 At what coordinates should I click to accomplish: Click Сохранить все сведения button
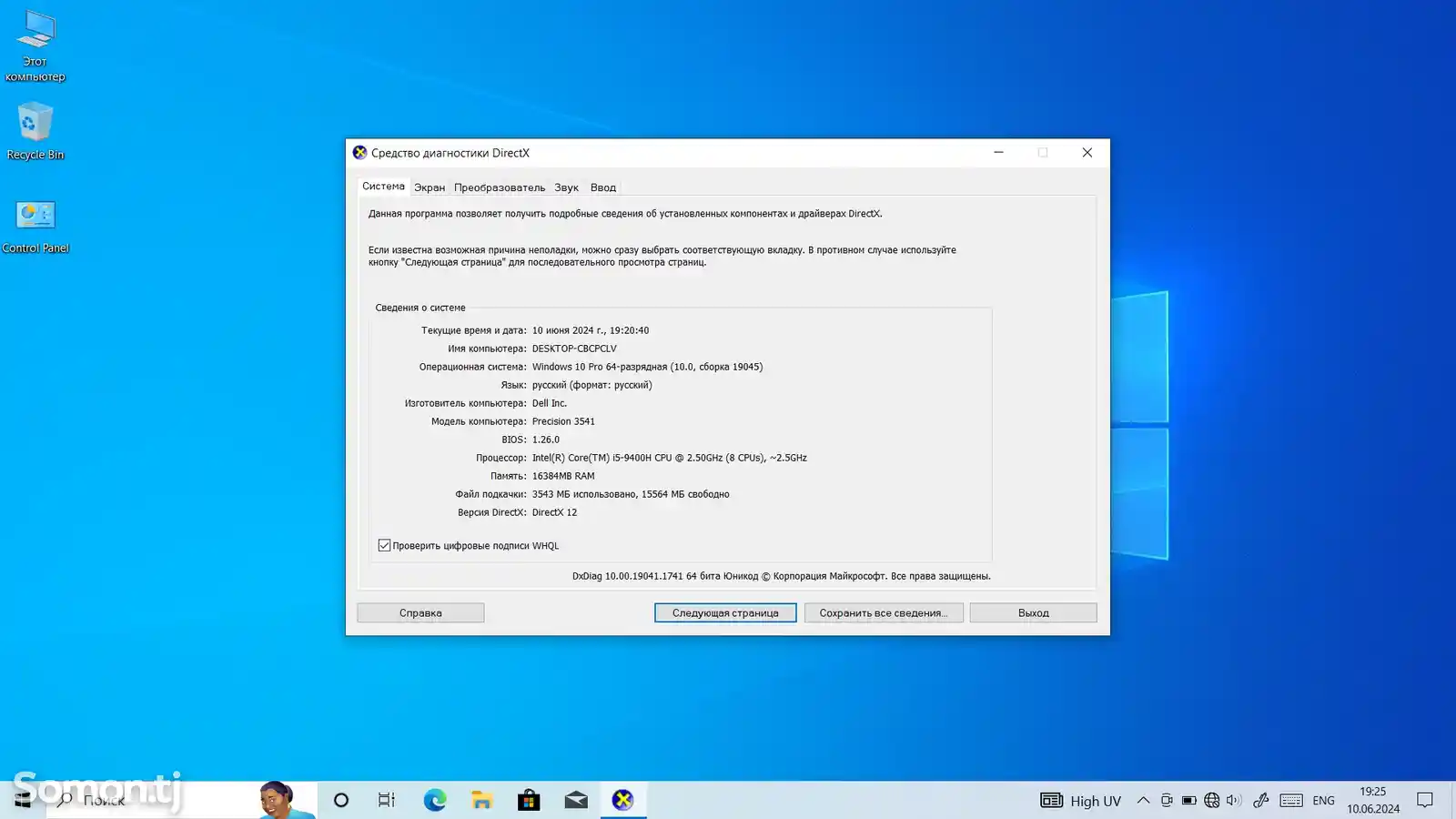pos(884,612)
